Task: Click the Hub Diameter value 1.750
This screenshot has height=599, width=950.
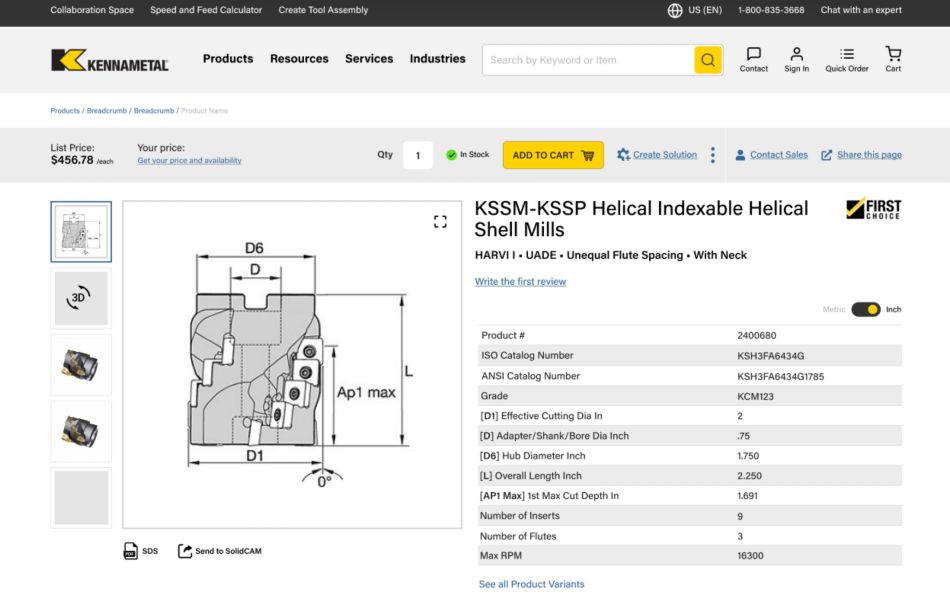Action: pos(748,456)
